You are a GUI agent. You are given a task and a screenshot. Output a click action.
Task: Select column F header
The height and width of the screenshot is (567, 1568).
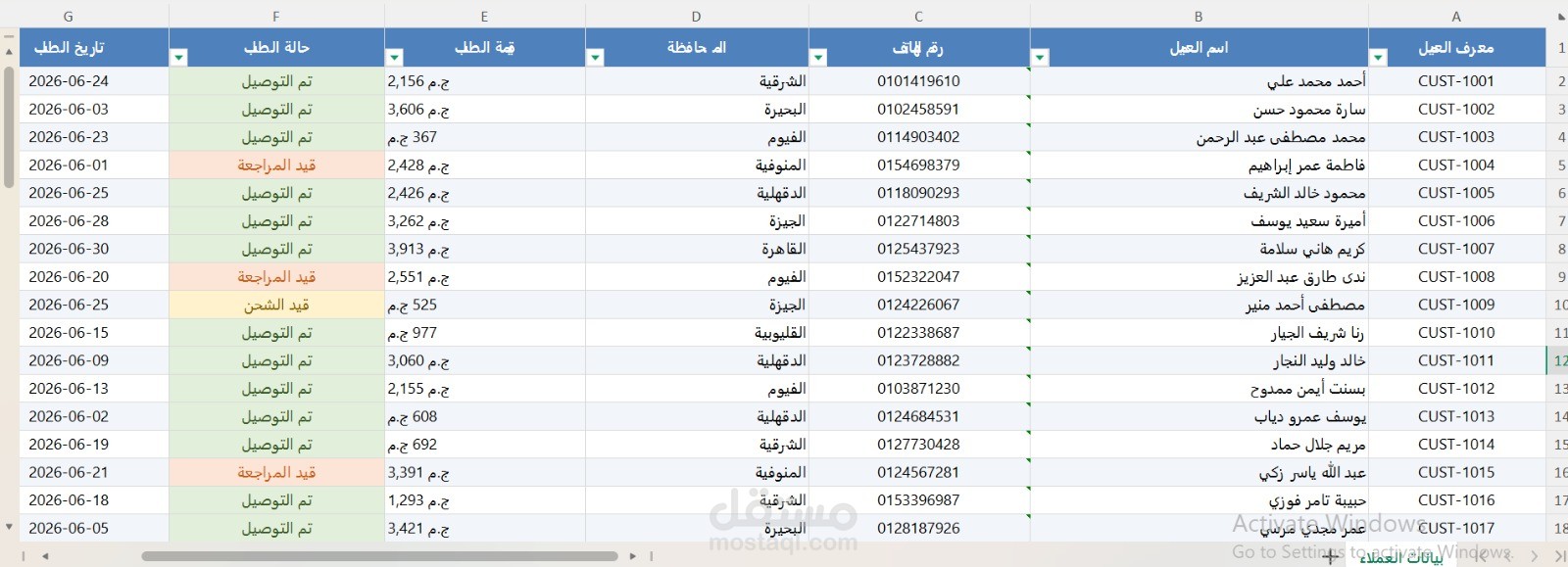pyautogui.click(x=276, y=17)
